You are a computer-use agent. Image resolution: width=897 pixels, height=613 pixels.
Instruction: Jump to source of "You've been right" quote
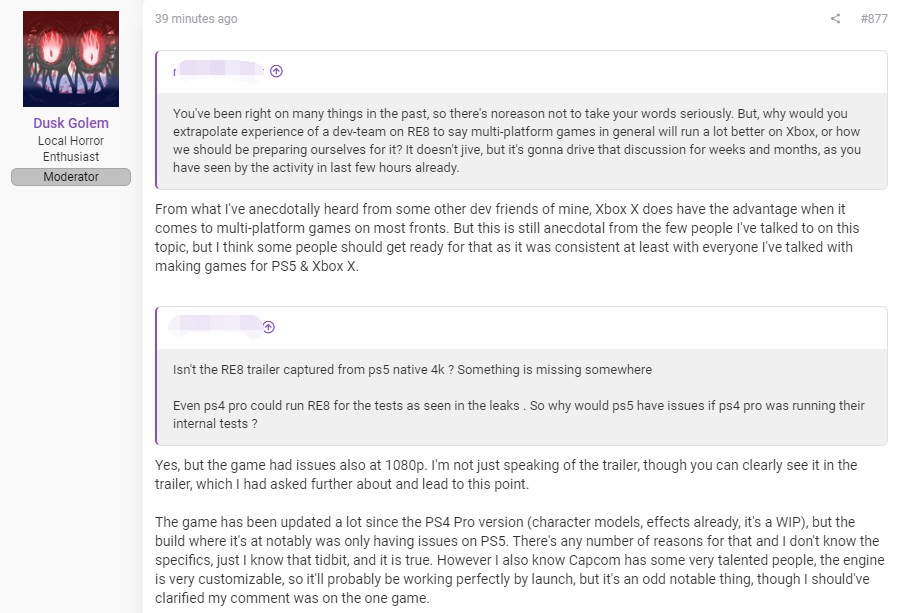point(276,71)
